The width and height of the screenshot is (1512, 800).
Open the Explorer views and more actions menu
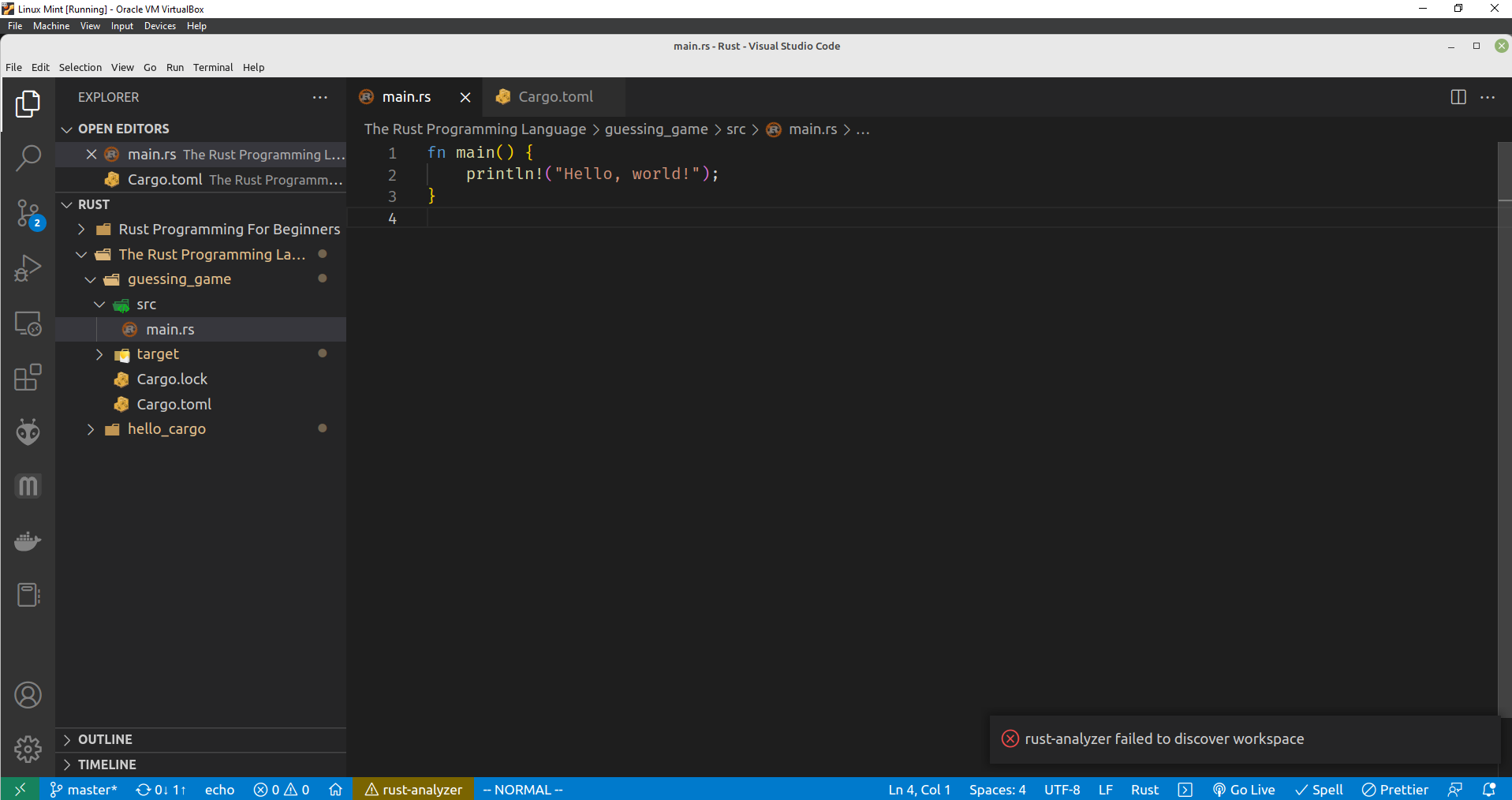tap(319, 97)
